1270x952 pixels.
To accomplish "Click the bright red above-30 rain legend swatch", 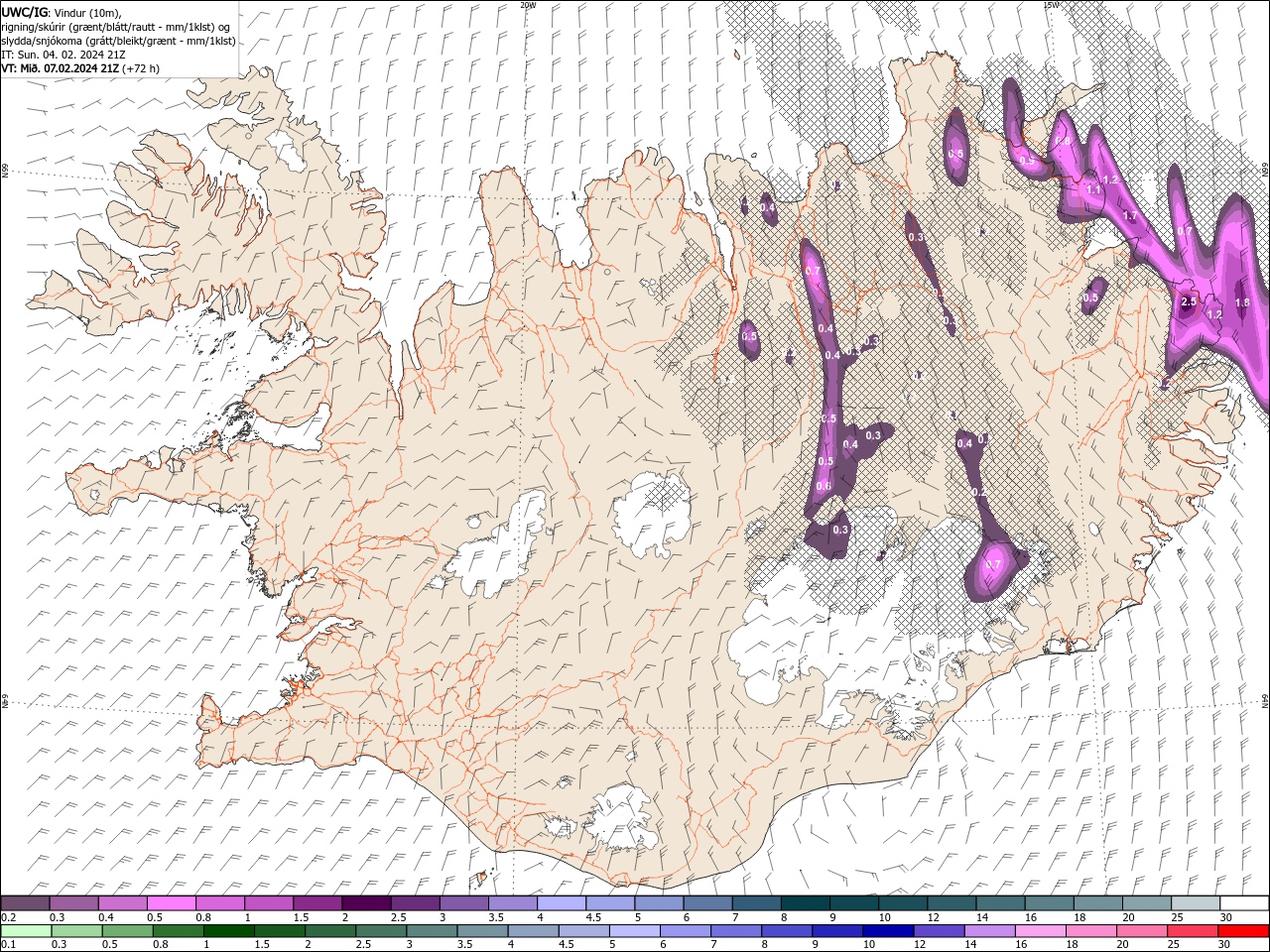I will 1243,931.
